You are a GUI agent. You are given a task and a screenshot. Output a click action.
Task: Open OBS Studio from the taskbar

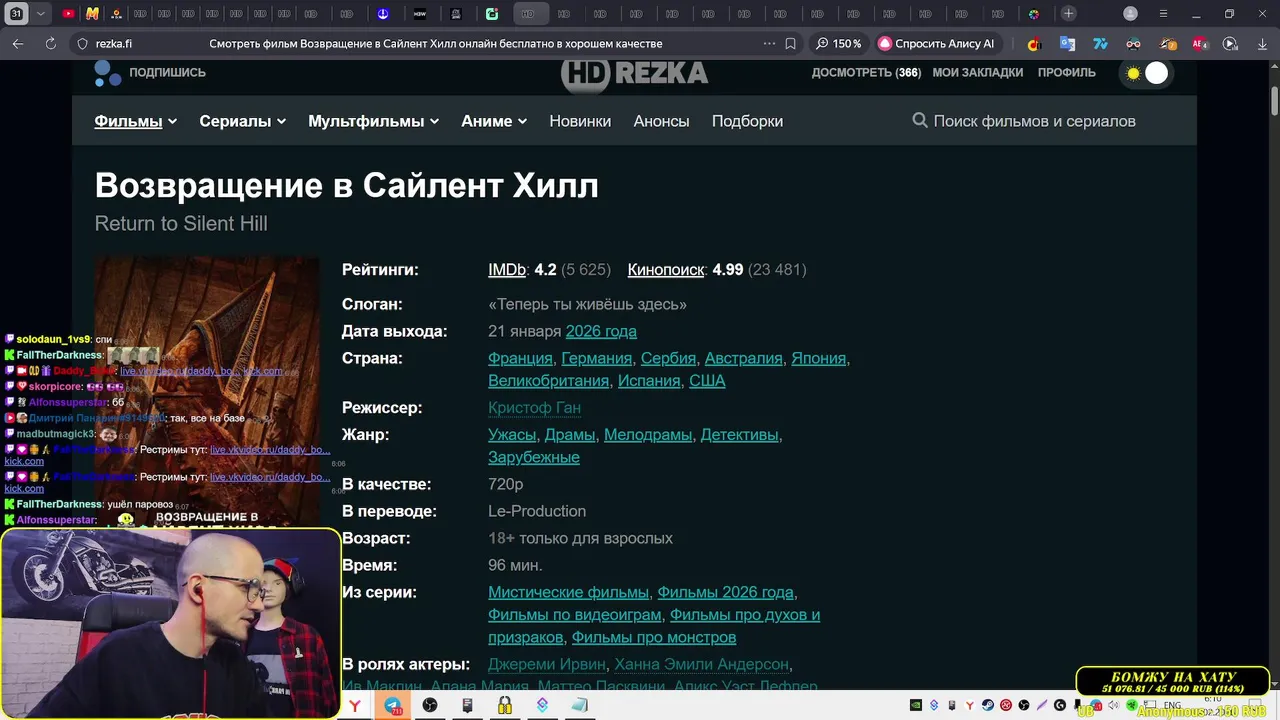click(430, 705)
